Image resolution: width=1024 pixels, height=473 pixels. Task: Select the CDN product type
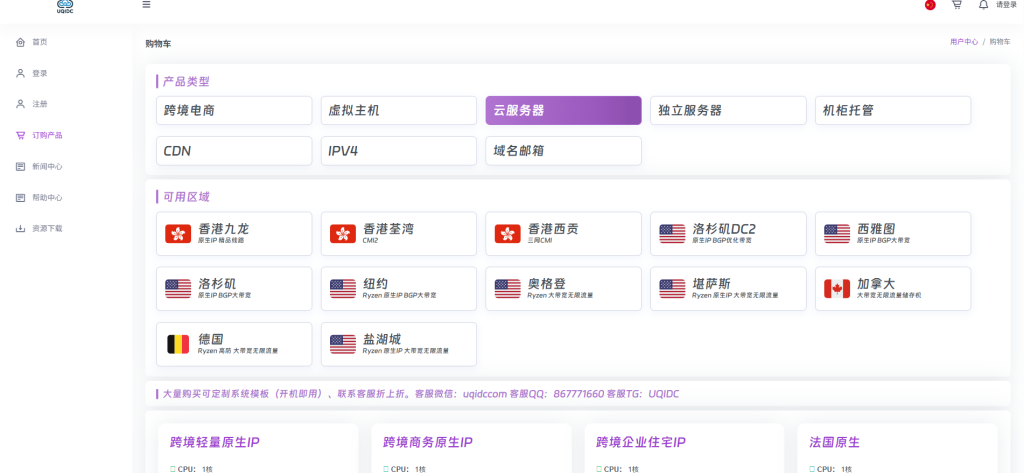(234, 151)
